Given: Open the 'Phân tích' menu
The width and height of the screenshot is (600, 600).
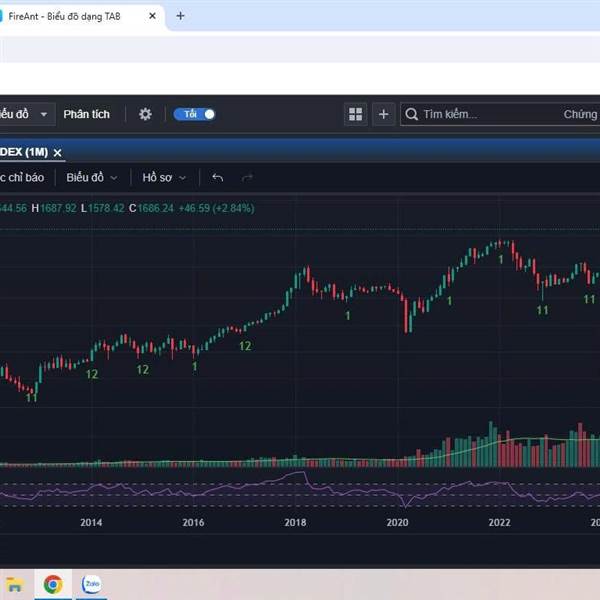Looking at the screenshot, I should (87, 114).
